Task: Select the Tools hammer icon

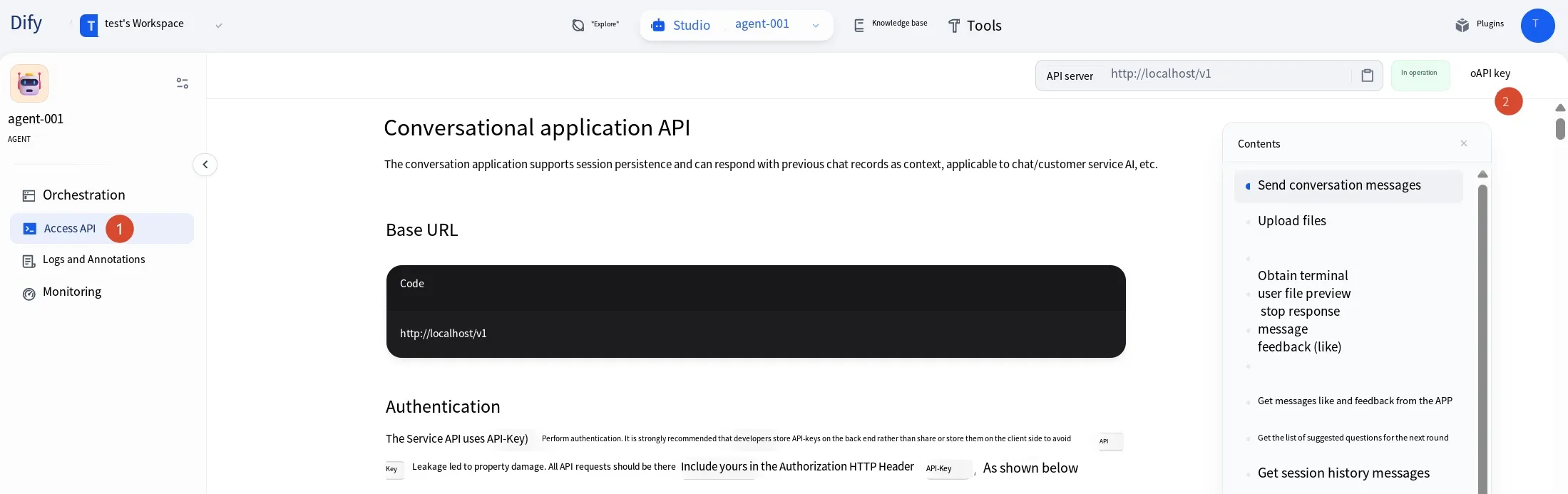Action: pos(954,26)
